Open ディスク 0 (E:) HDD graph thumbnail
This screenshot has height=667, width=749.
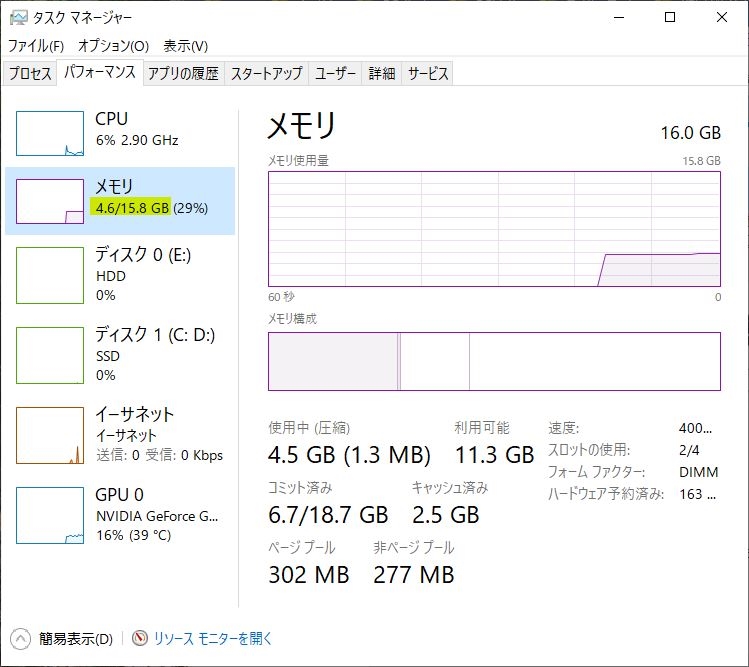tap(50, 275)
